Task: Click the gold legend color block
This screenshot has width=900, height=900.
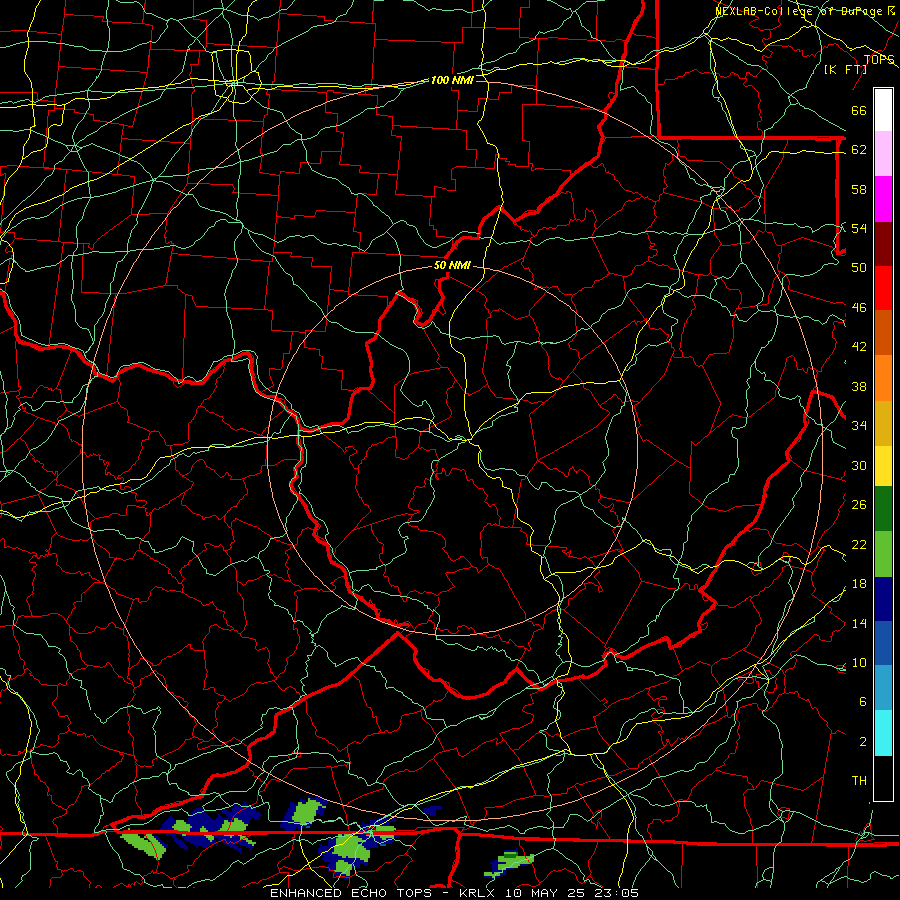Action: [883, 423]
